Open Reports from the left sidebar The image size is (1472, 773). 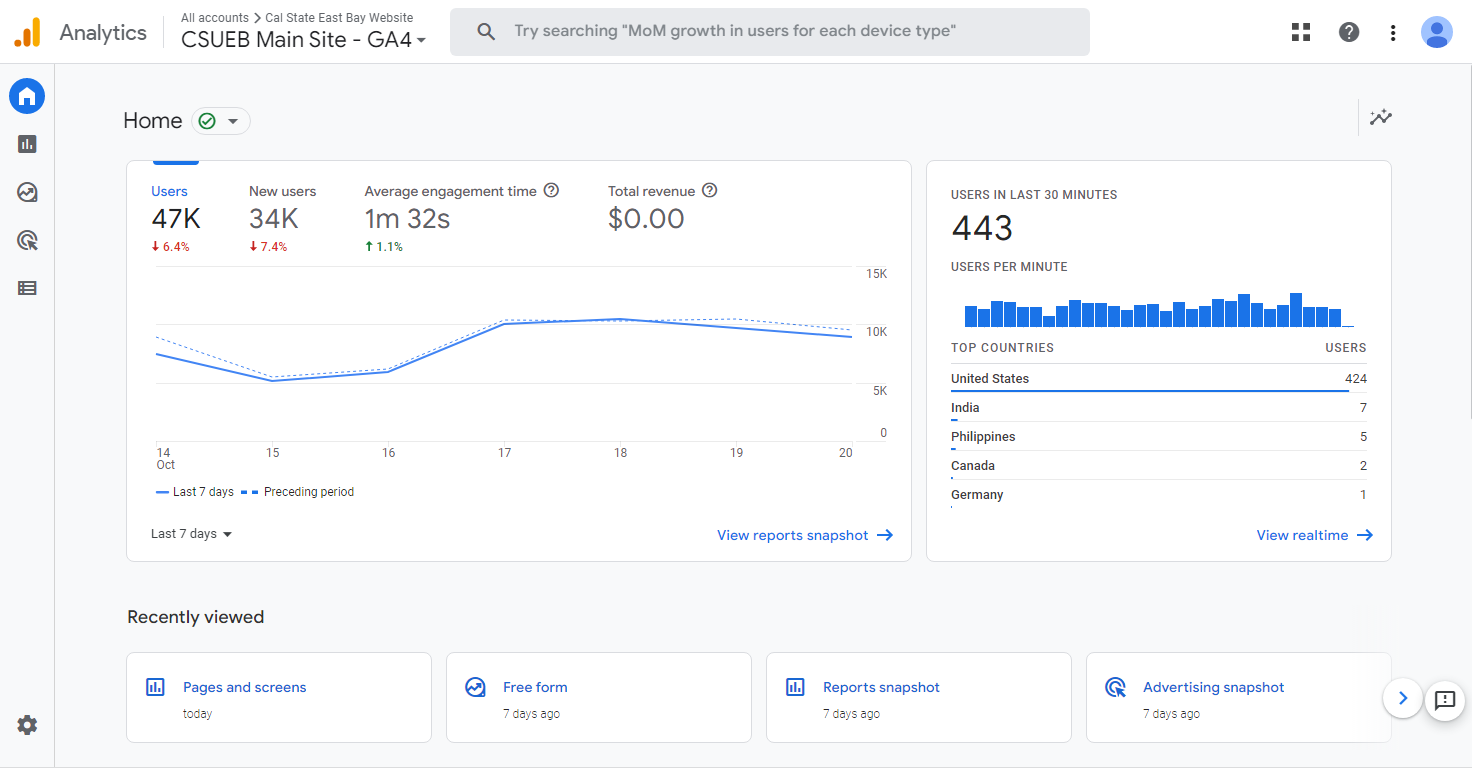27,144
